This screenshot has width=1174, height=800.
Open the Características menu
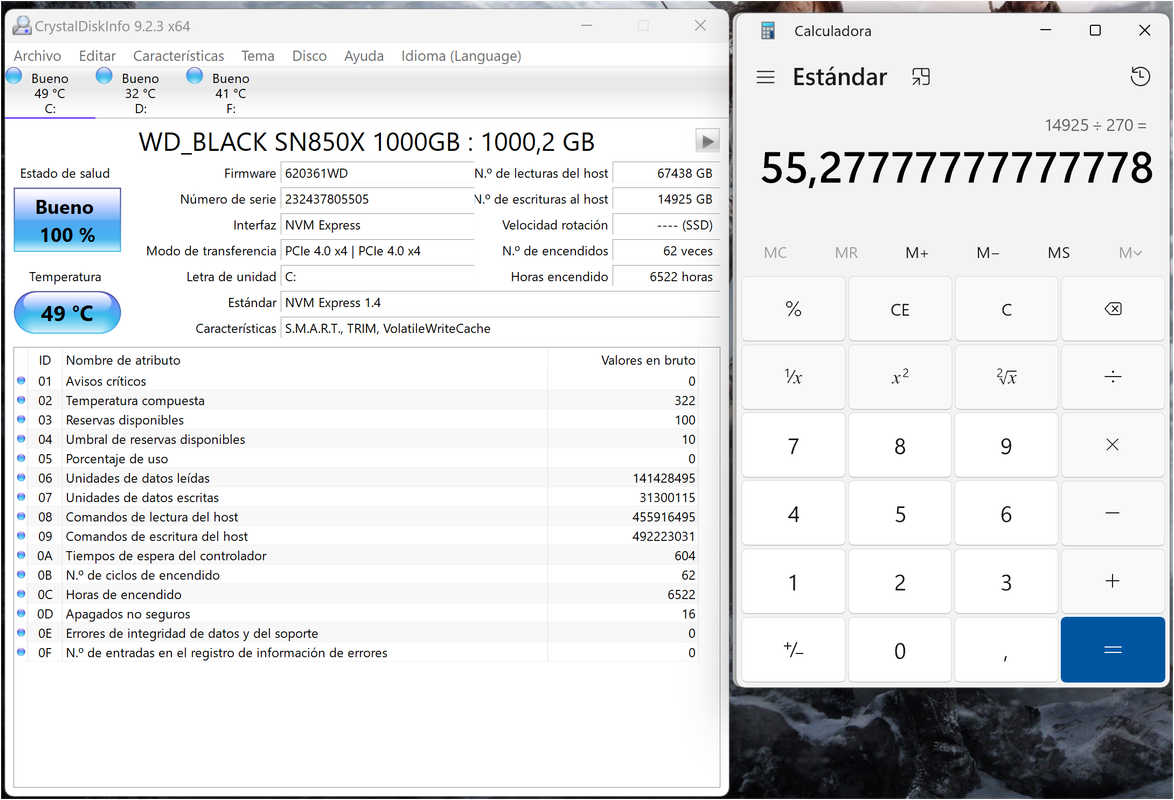pos(178,56)
